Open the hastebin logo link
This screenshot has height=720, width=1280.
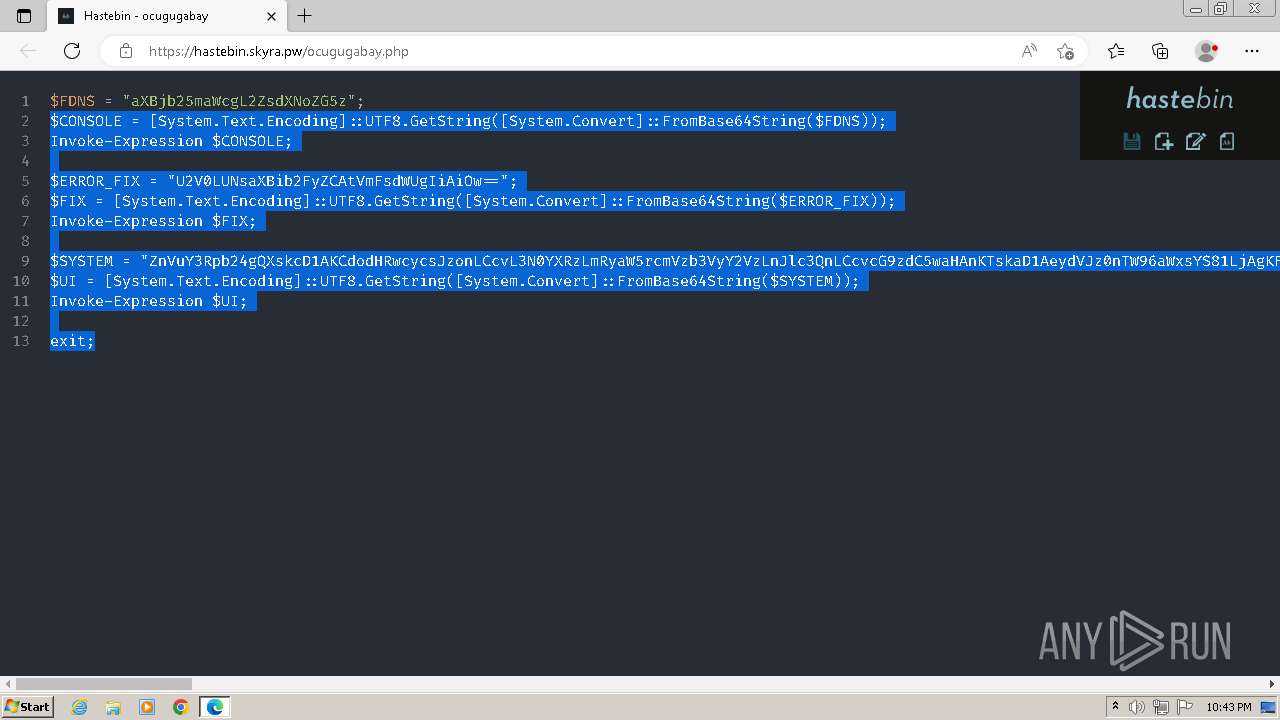pyautogui.click(x=1180, y=98)
